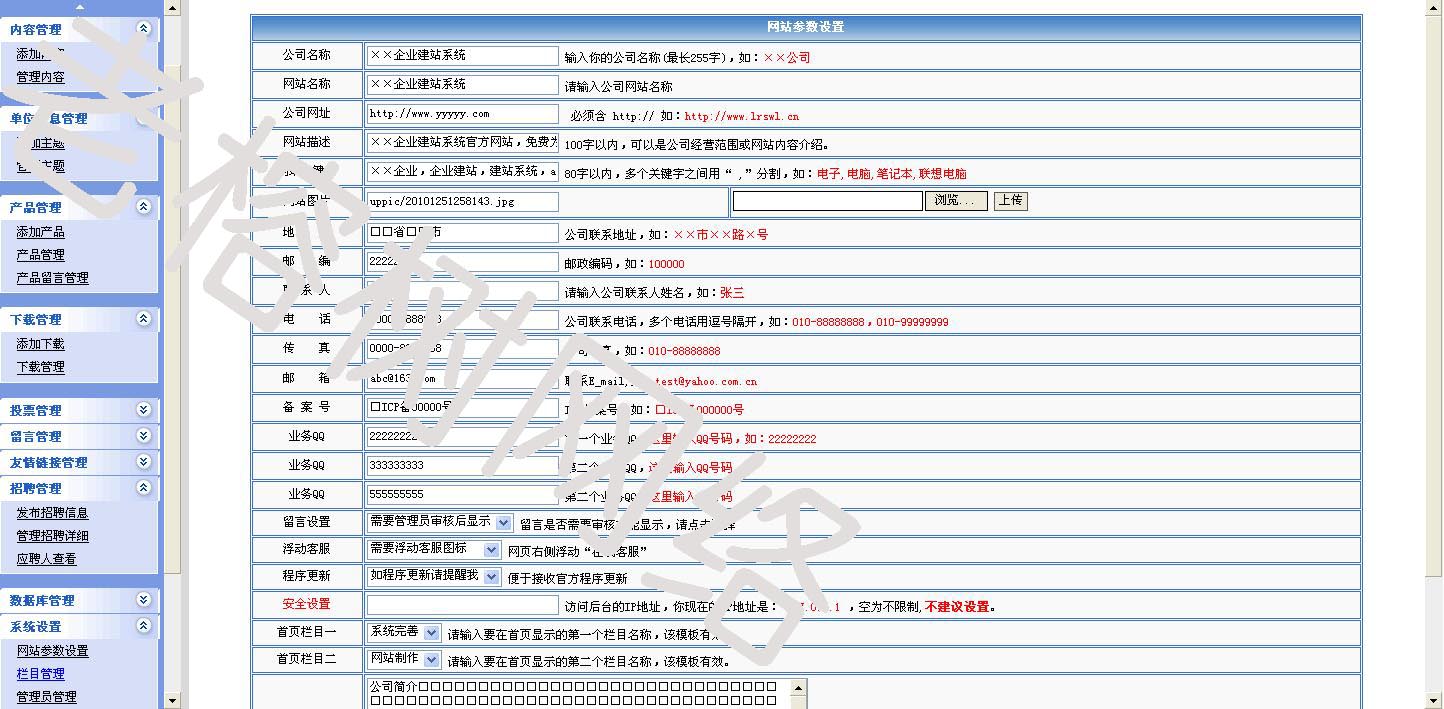Open the 添加产品 sidebar link
The height and width of the screenshot is (709, 1444).
pos(40,232)
